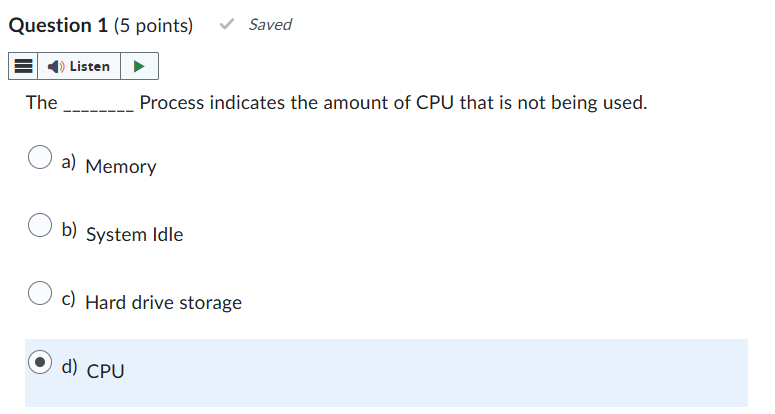Click the "Saved" status text
775x414 pixels.
[x=270, y=25]
